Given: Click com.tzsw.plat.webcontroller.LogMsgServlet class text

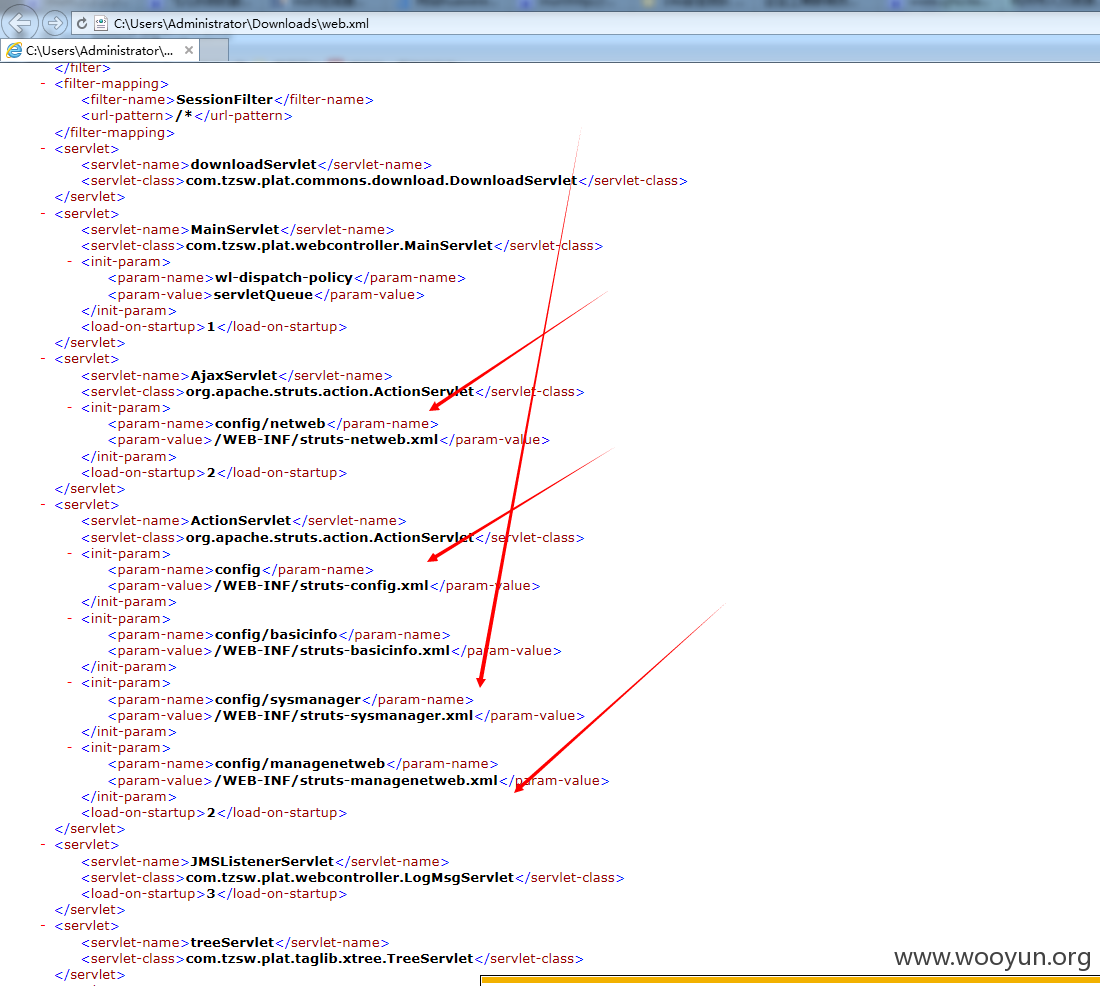Looking at the screenshot, I should tap(350, 877).
